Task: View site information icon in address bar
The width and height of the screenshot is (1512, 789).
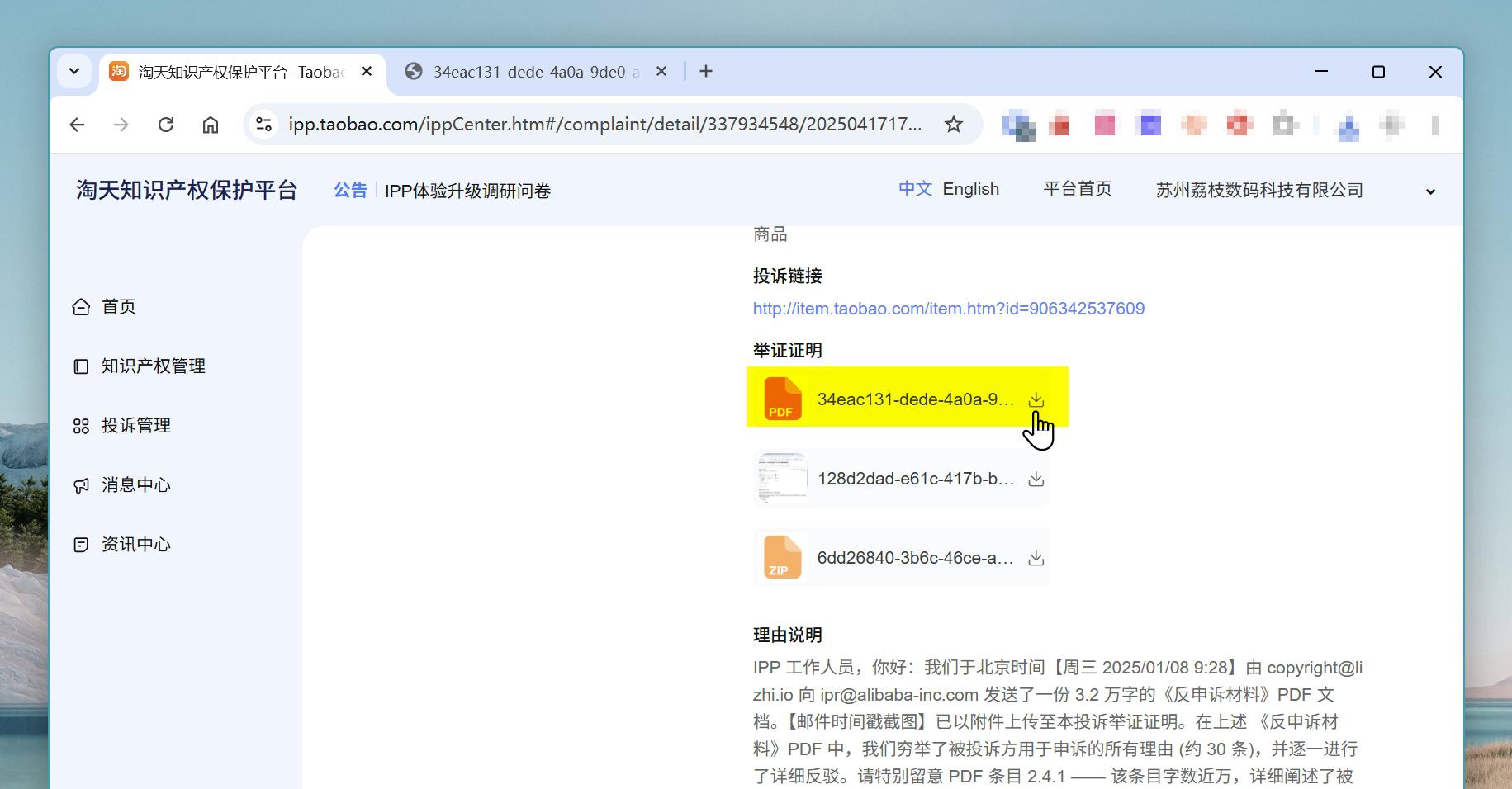Action: 263,125
